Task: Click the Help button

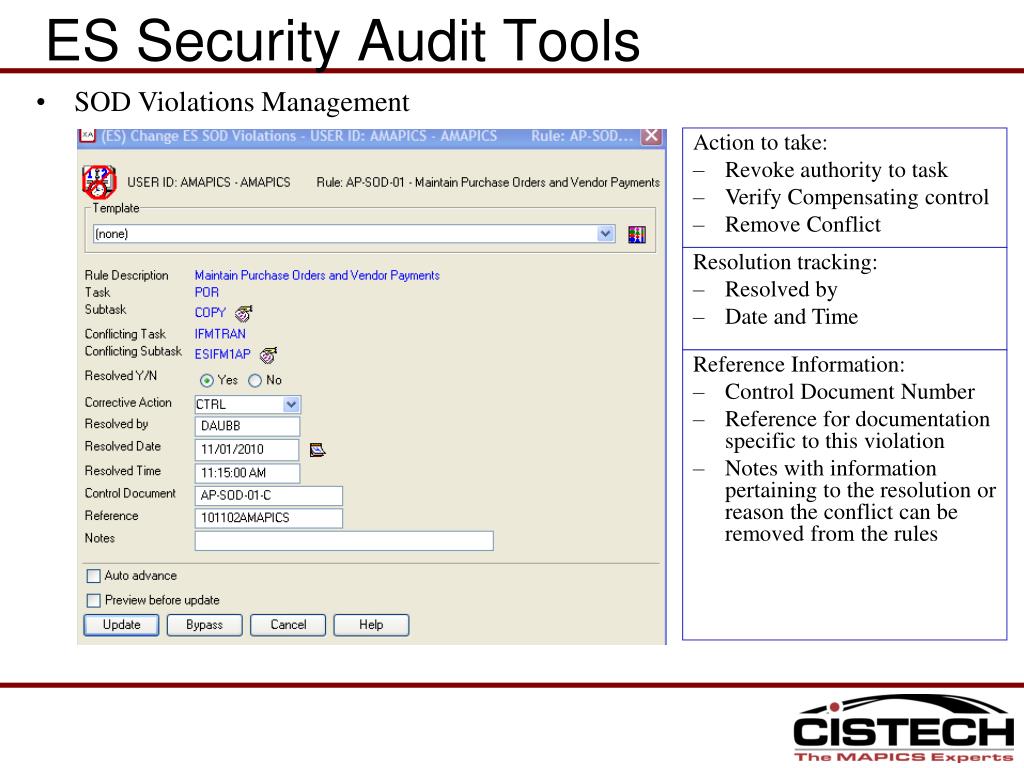Action: (x=371, y=625)
